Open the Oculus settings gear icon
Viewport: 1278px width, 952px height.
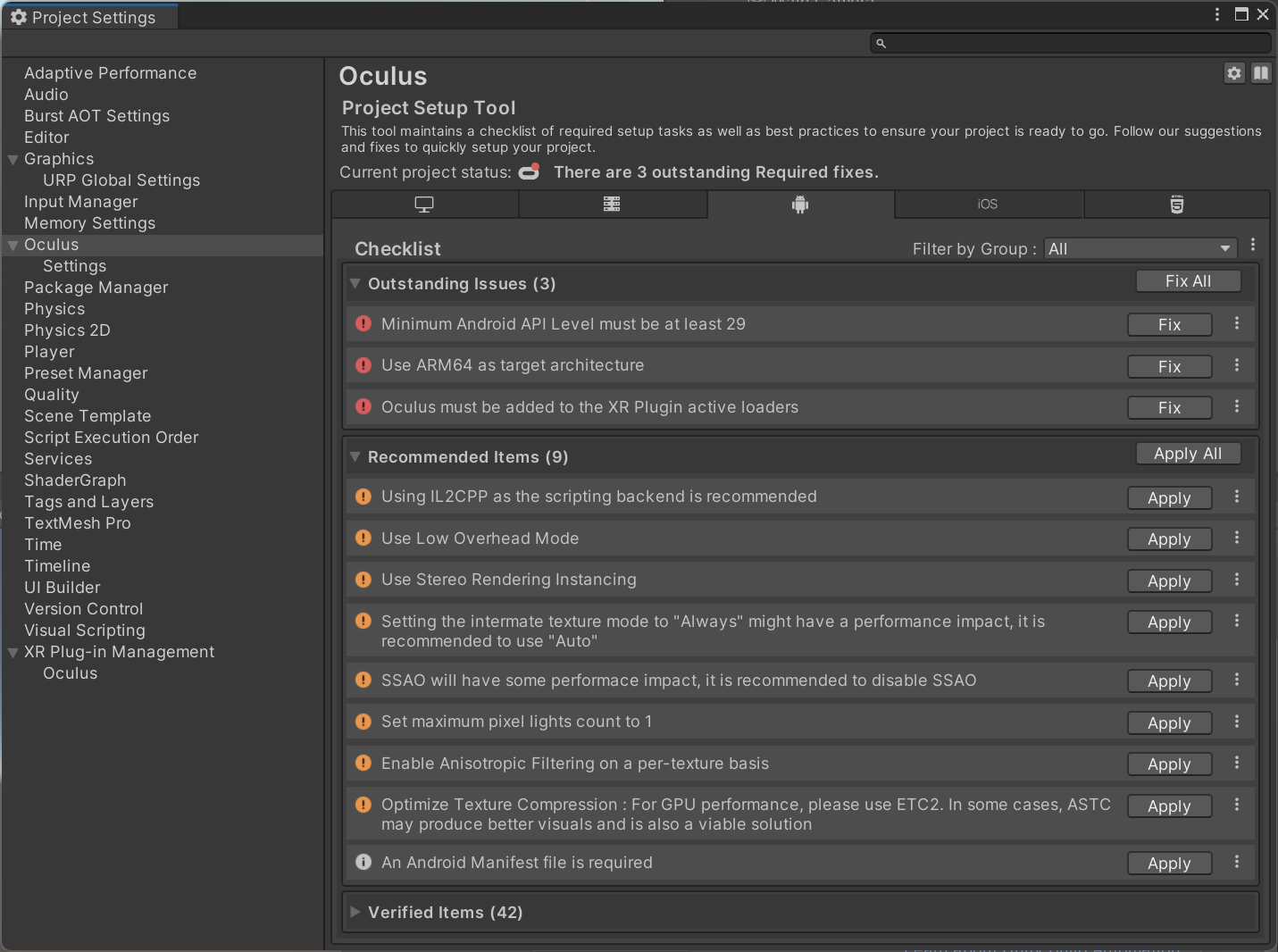pos(1234,73)
